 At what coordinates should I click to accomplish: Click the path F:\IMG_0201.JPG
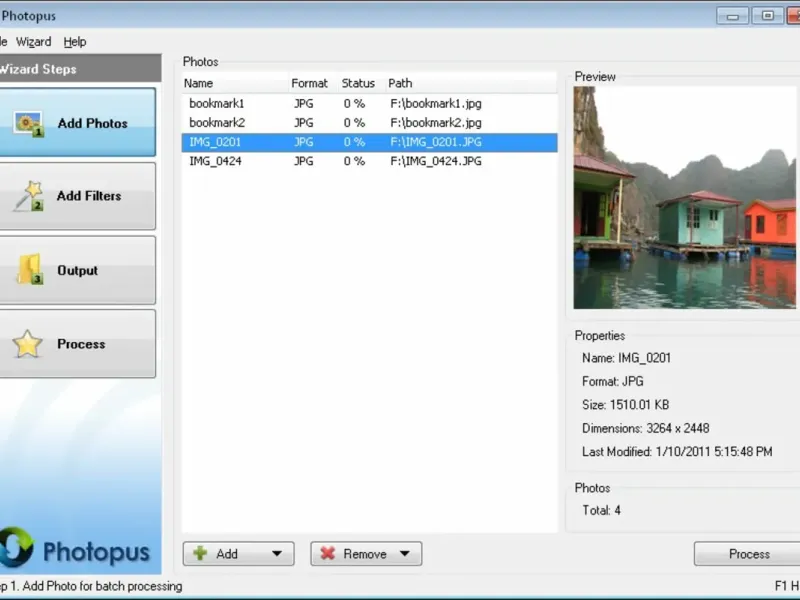[x=436, y=142]
